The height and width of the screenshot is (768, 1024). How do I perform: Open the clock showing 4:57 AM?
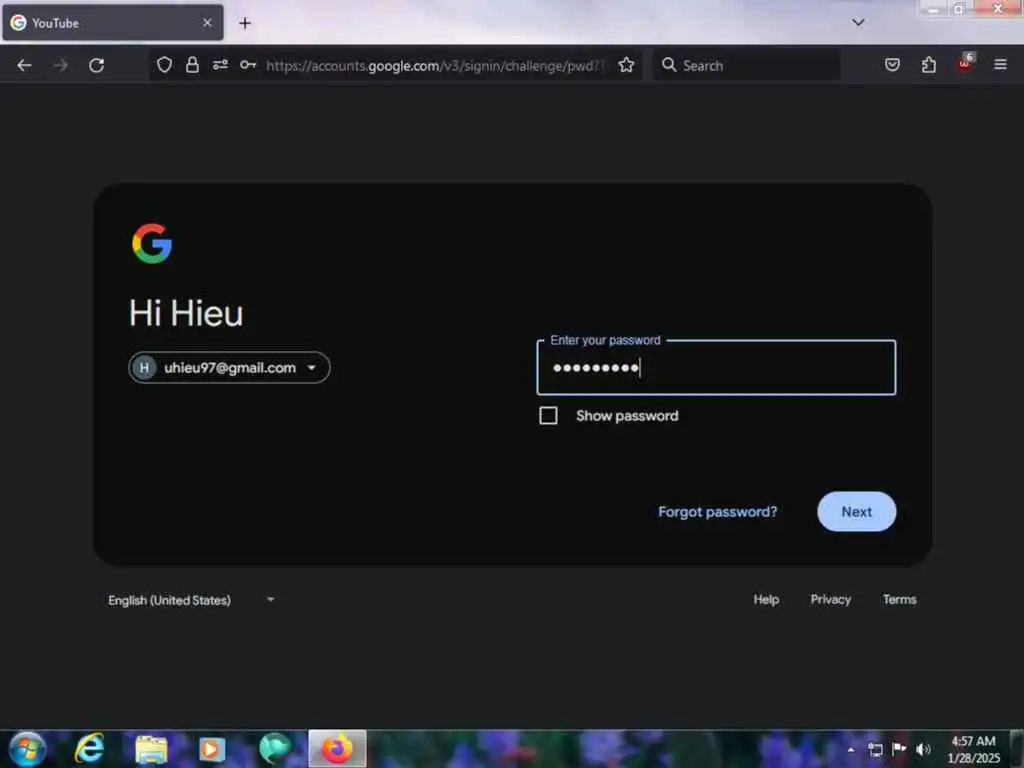click(973, 749)
